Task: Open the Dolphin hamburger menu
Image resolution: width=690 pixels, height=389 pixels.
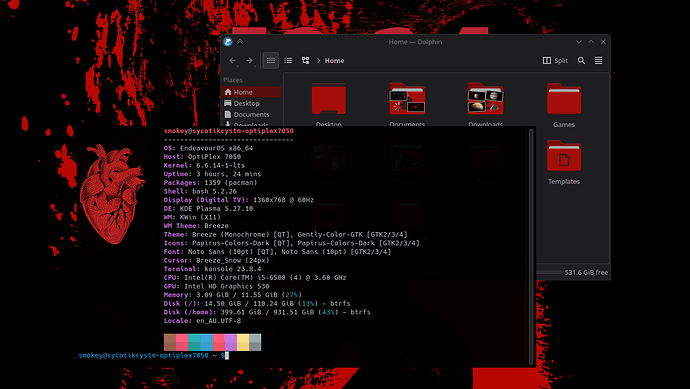Action: [x=598, y=61]
